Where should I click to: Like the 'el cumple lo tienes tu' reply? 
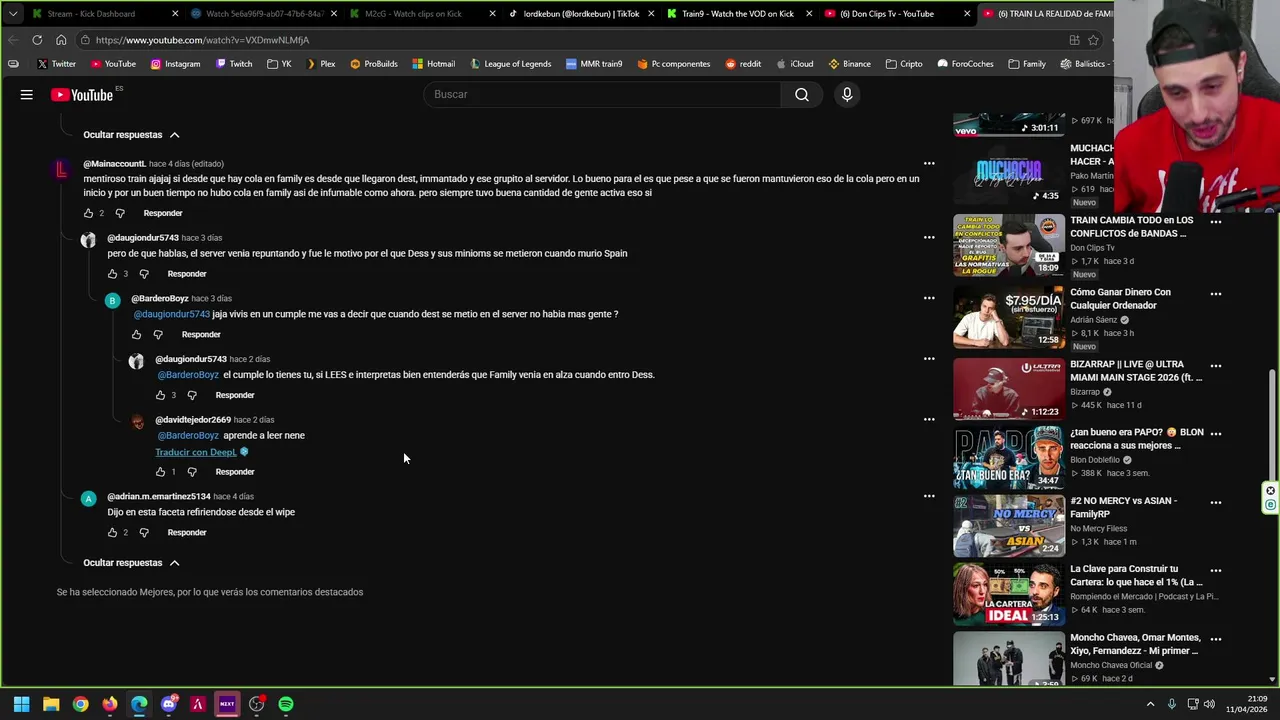coord(160,395)
